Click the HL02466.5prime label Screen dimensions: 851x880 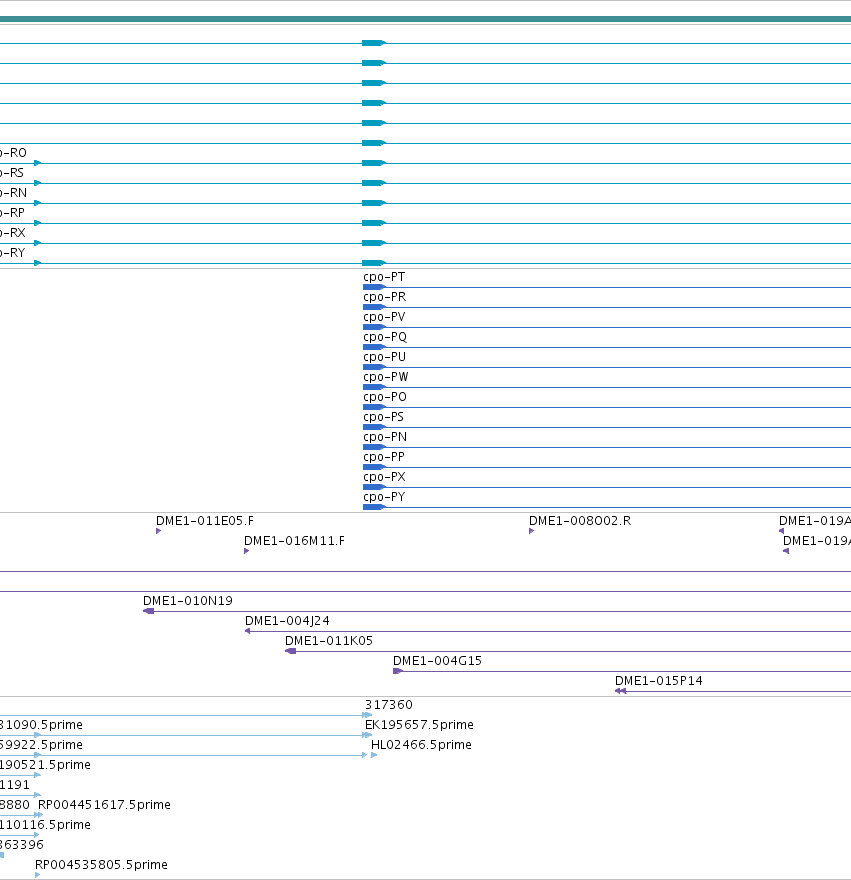click(x=422, y=745)
